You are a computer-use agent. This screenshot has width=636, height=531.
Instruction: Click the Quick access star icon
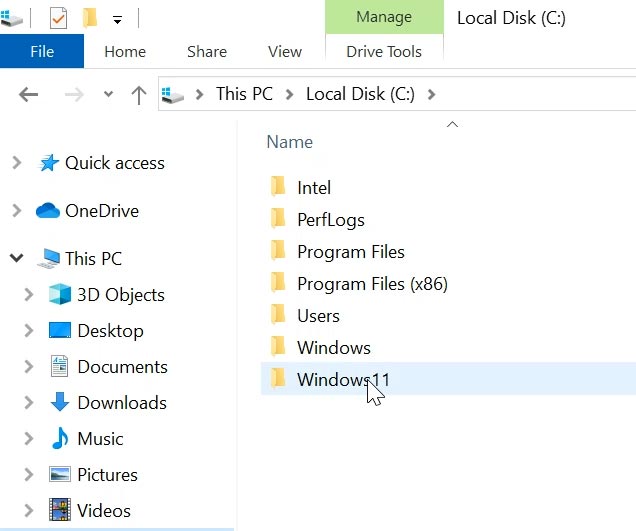click(48, 163)
